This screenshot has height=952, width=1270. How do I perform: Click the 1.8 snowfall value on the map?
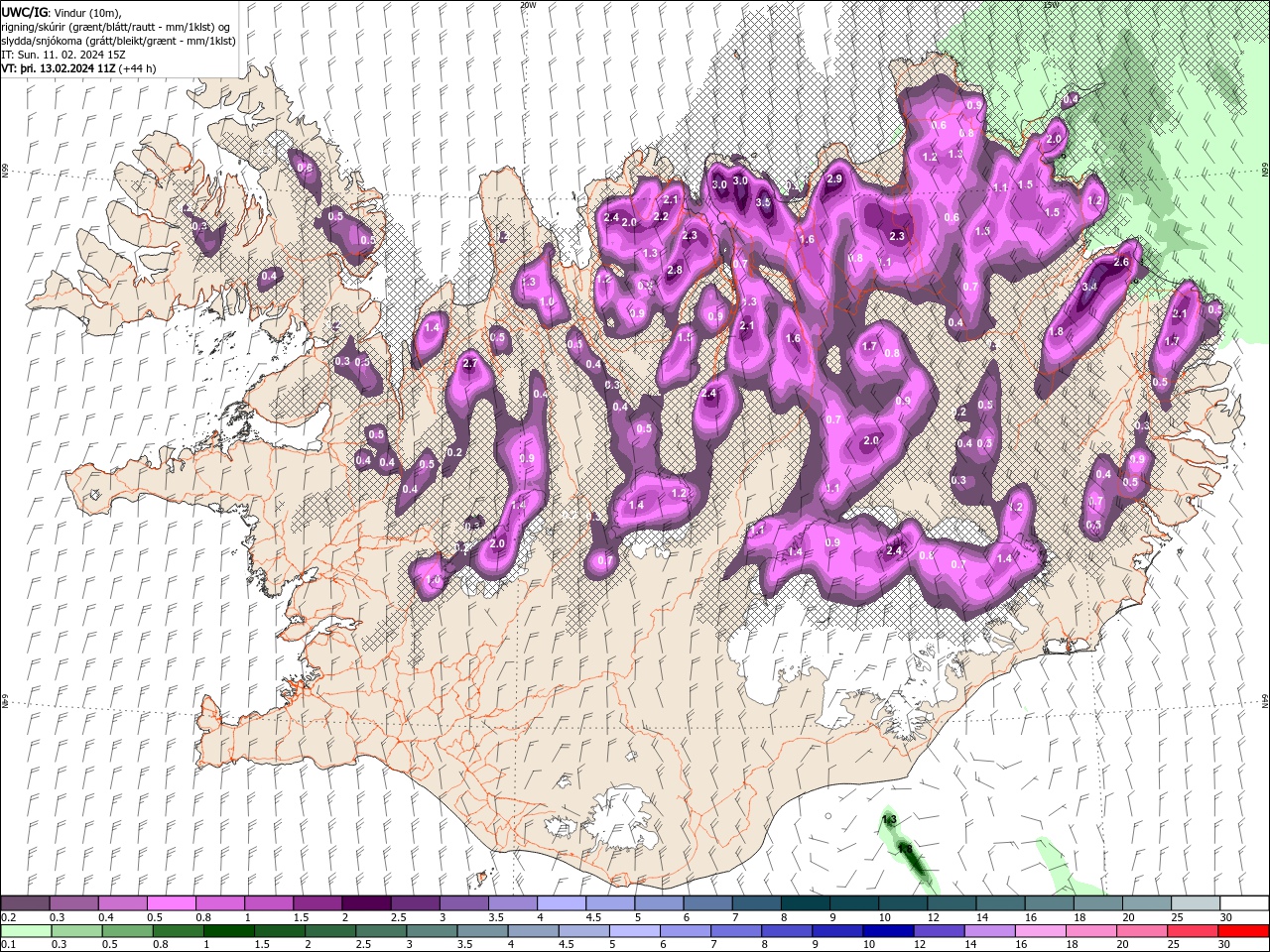[x=1057, y=332]
